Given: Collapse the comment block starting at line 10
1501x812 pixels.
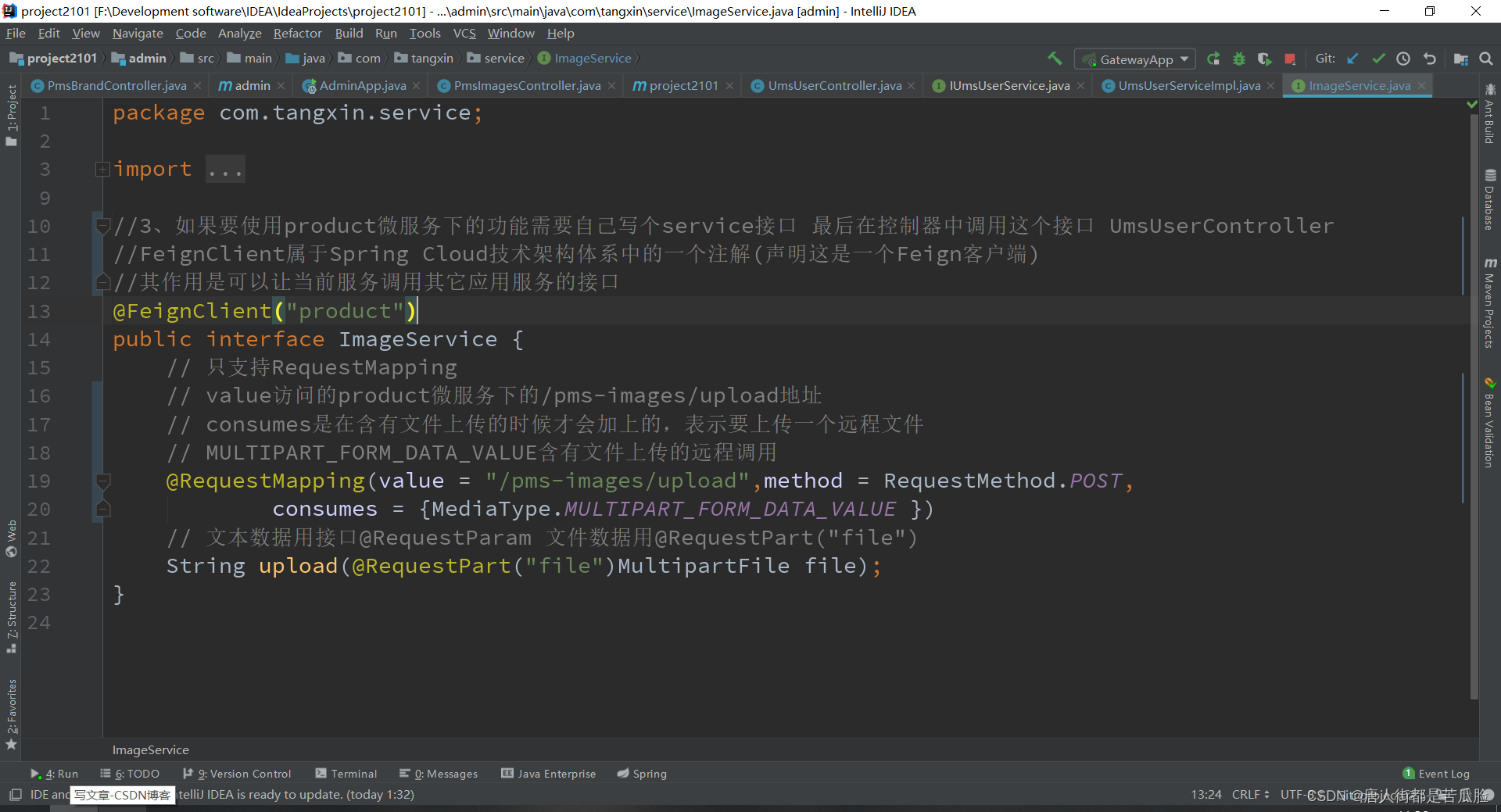Looking at the screenshot, I should [102, 226].
